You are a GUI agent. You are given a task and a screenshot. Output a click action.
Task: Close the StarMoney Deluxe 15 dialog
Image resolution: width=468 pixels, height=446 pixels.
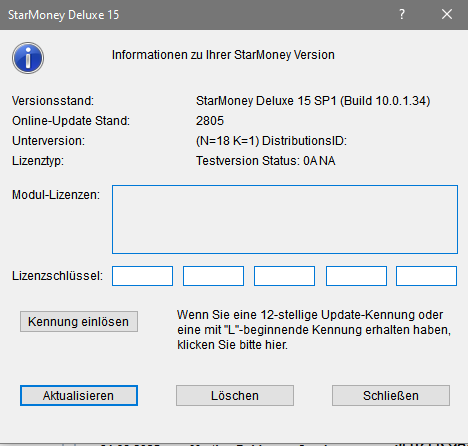coord(447,14)
